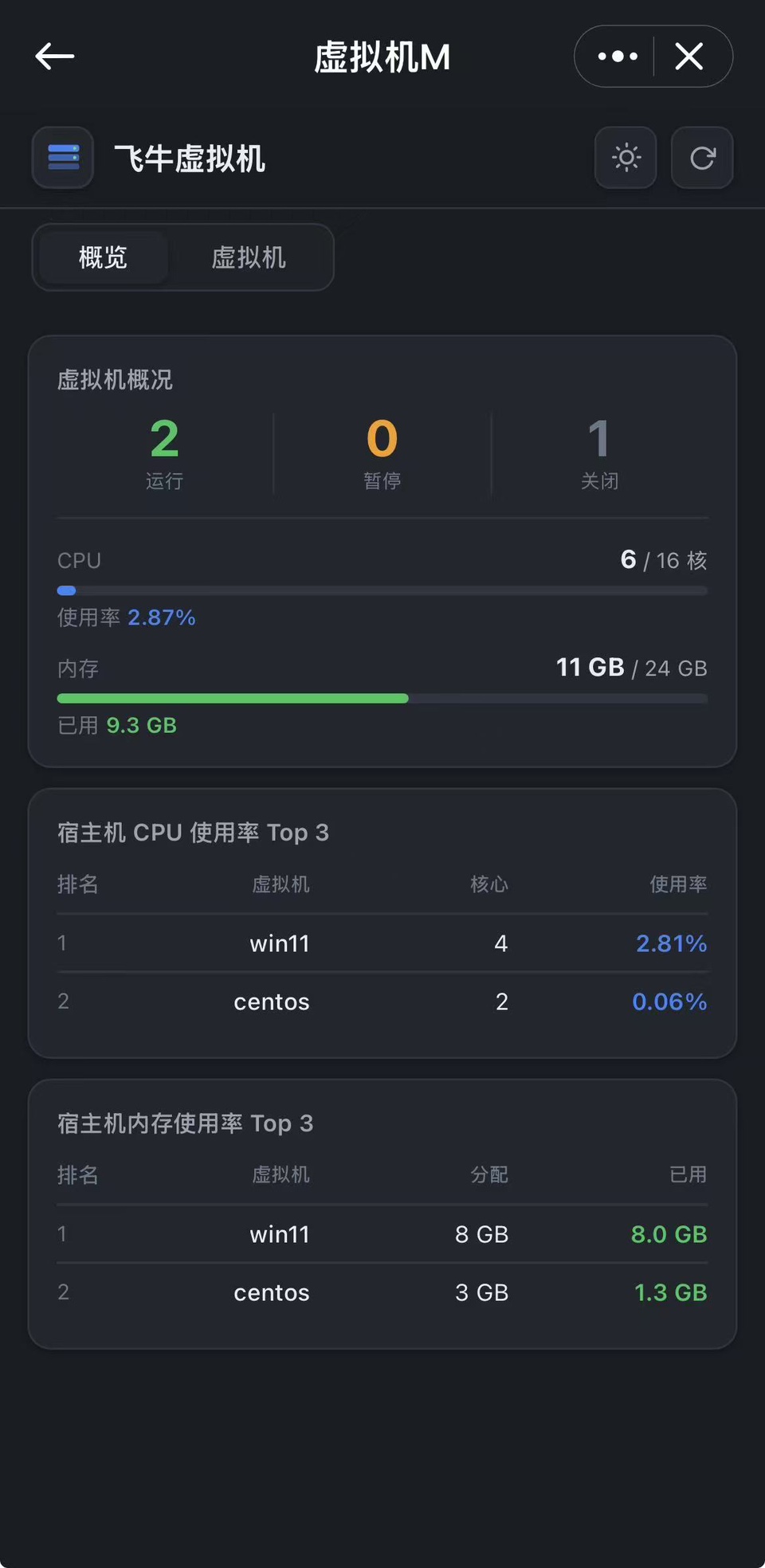Refresh data with the circular arrow icon
This screenshot has height=1568, width=765.
[x=702, y=158]
